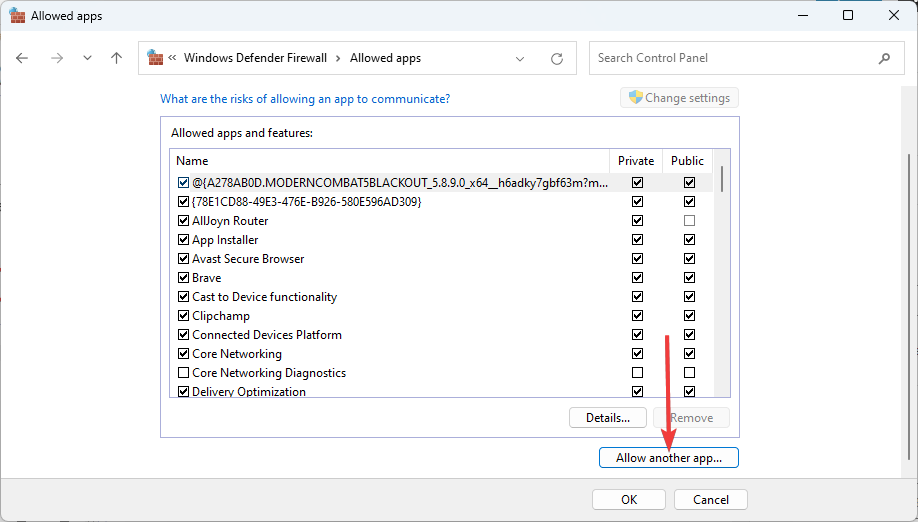Toggle Private for Cast to Device functionality
This screenshot has width=918, height=522.
pos(638,297)
